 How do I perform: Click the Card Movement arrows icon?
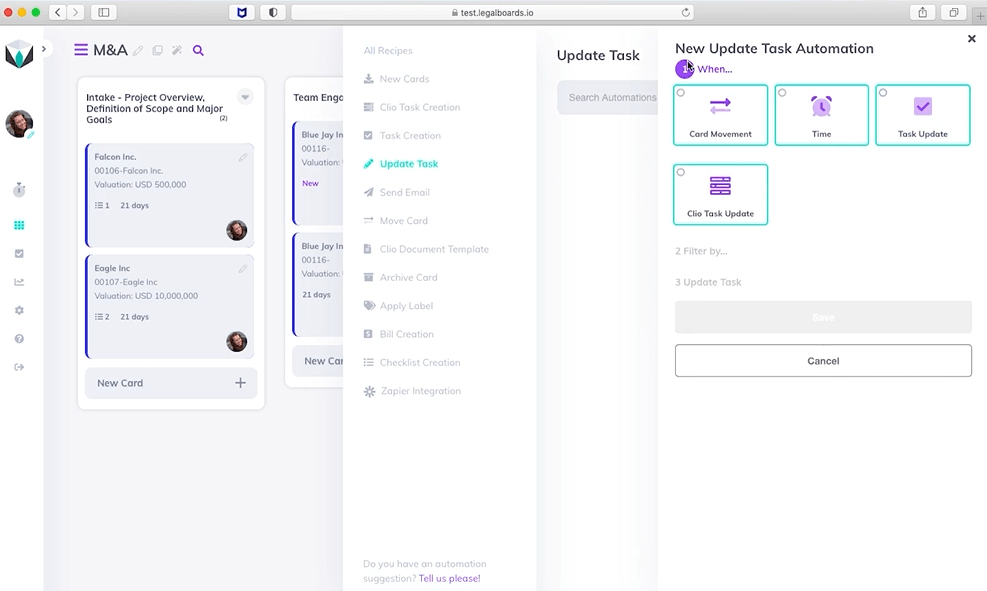(720, 106)
